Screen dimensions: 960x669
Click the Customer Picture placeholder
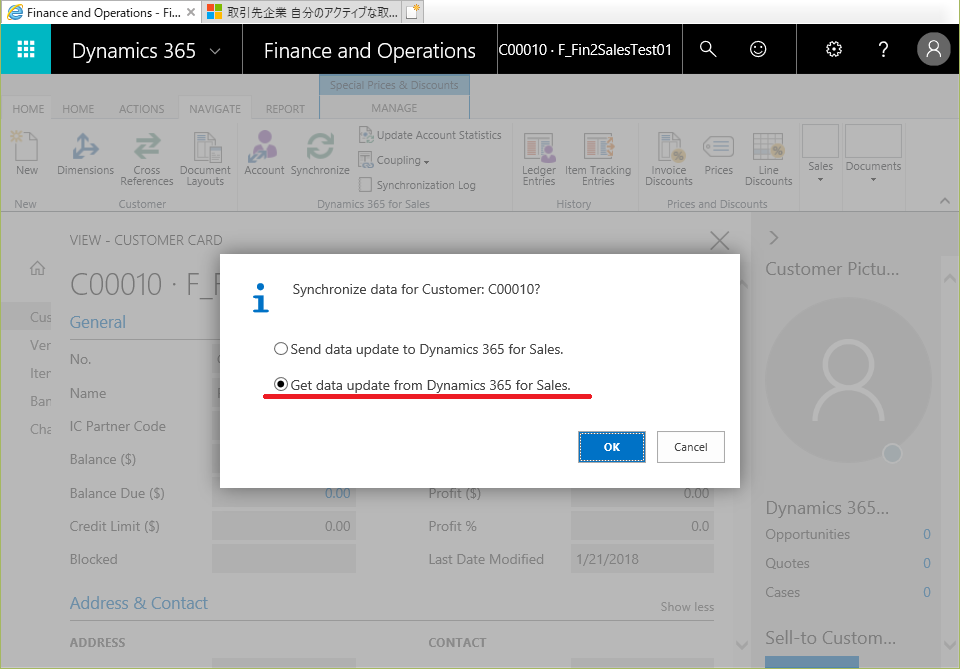[849, 380]
